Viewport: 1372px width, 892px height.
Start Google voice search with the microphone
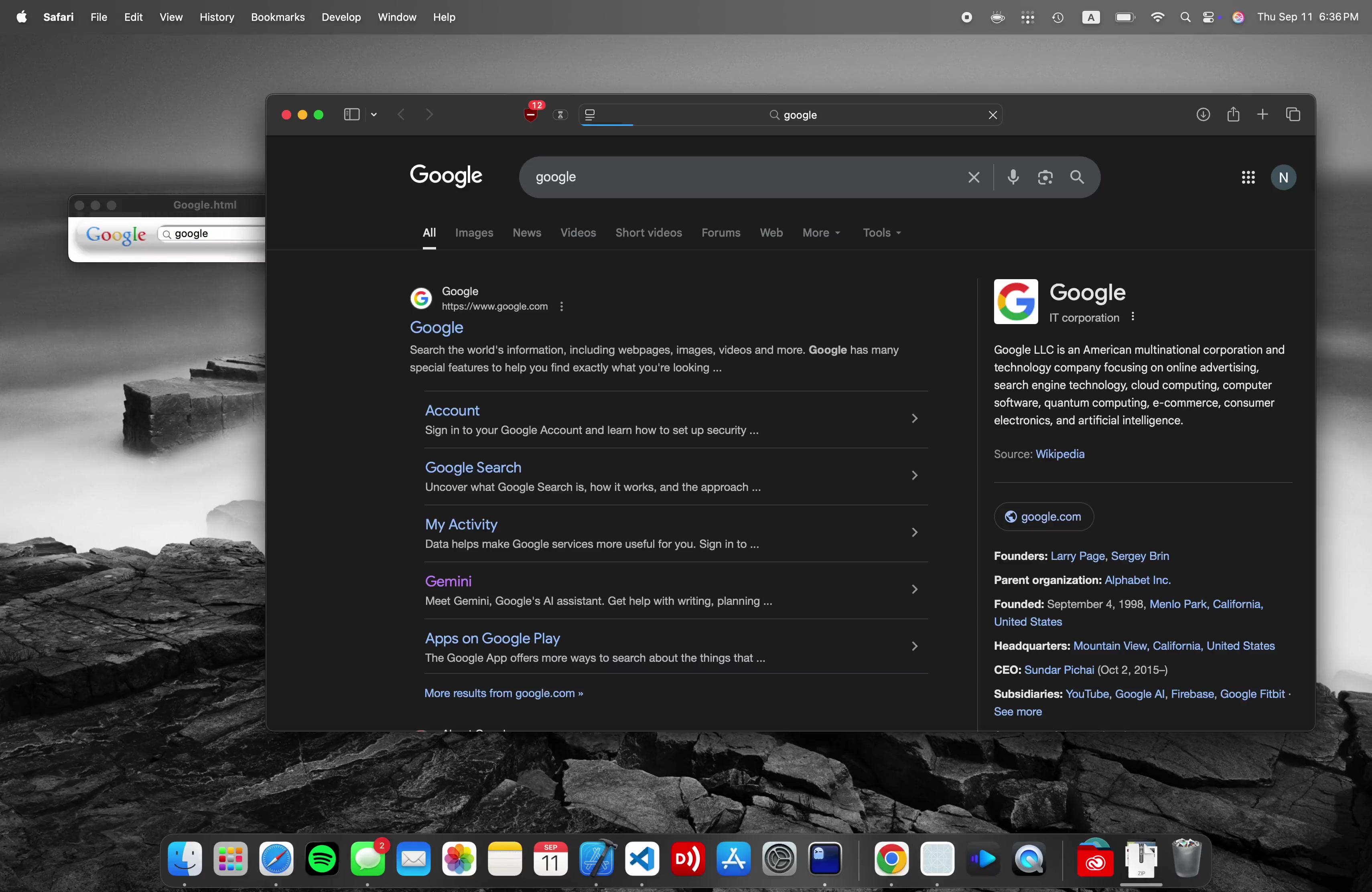click(x=1013, y=177)
